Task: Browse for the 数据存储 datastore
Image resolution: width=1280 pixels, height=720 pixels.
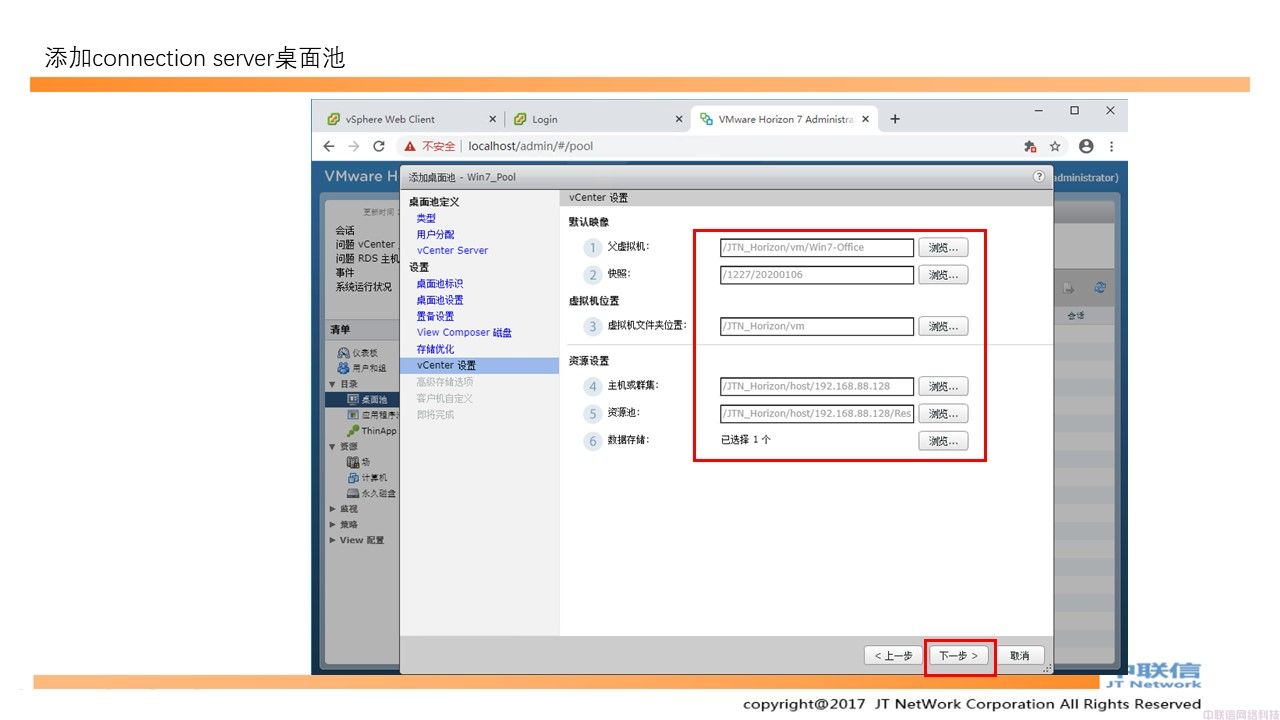Action: pyautogui.click(x=943, y=440)
